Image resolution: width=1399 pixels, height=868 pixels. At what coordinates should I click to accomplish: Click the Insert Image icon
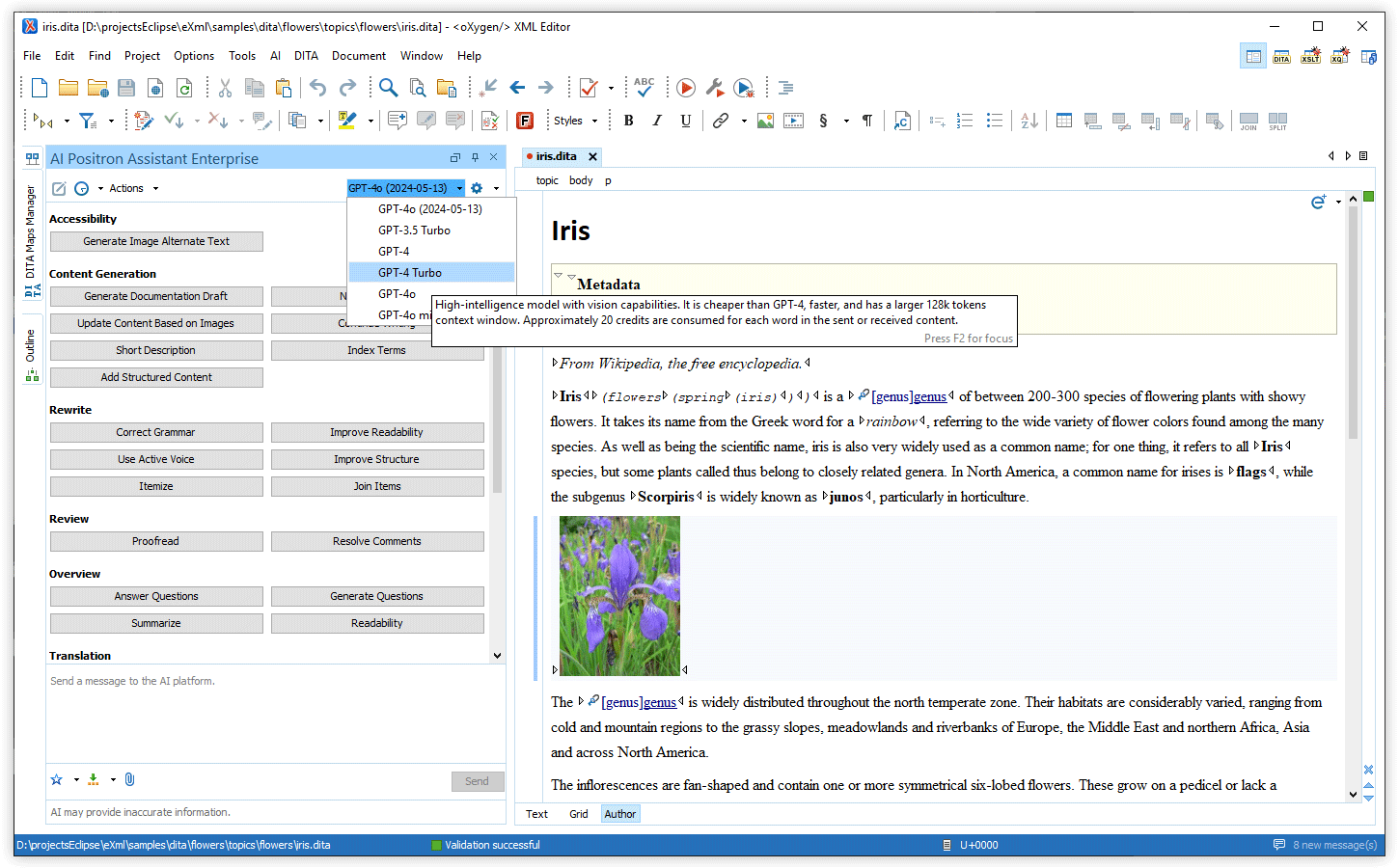765,121
